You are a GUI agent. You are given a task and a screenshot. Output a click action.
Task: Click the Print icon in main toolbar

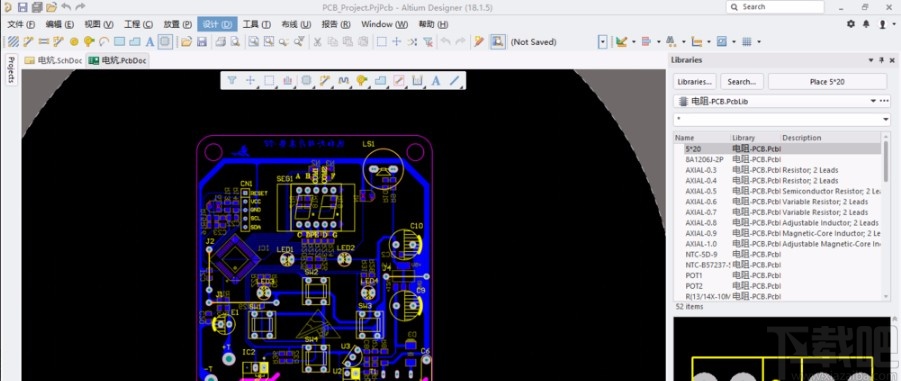pos(220,41)
